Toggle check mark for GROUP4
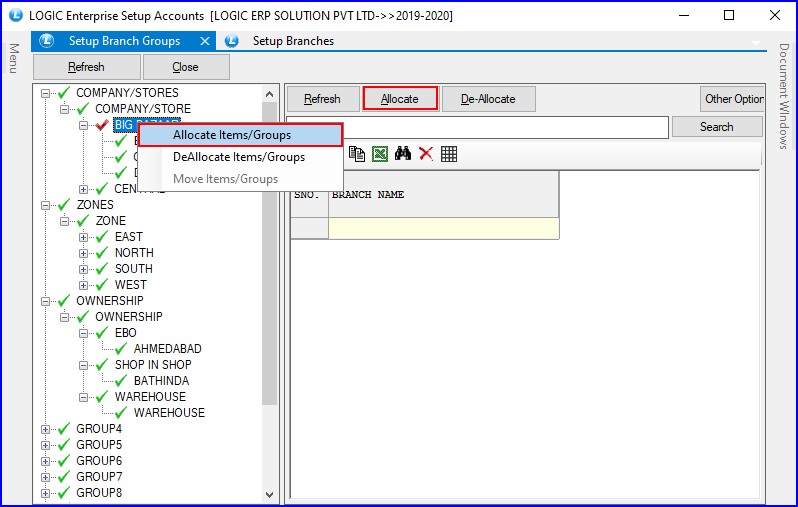This screenshot has width=798, height=507. pos(64,429)
